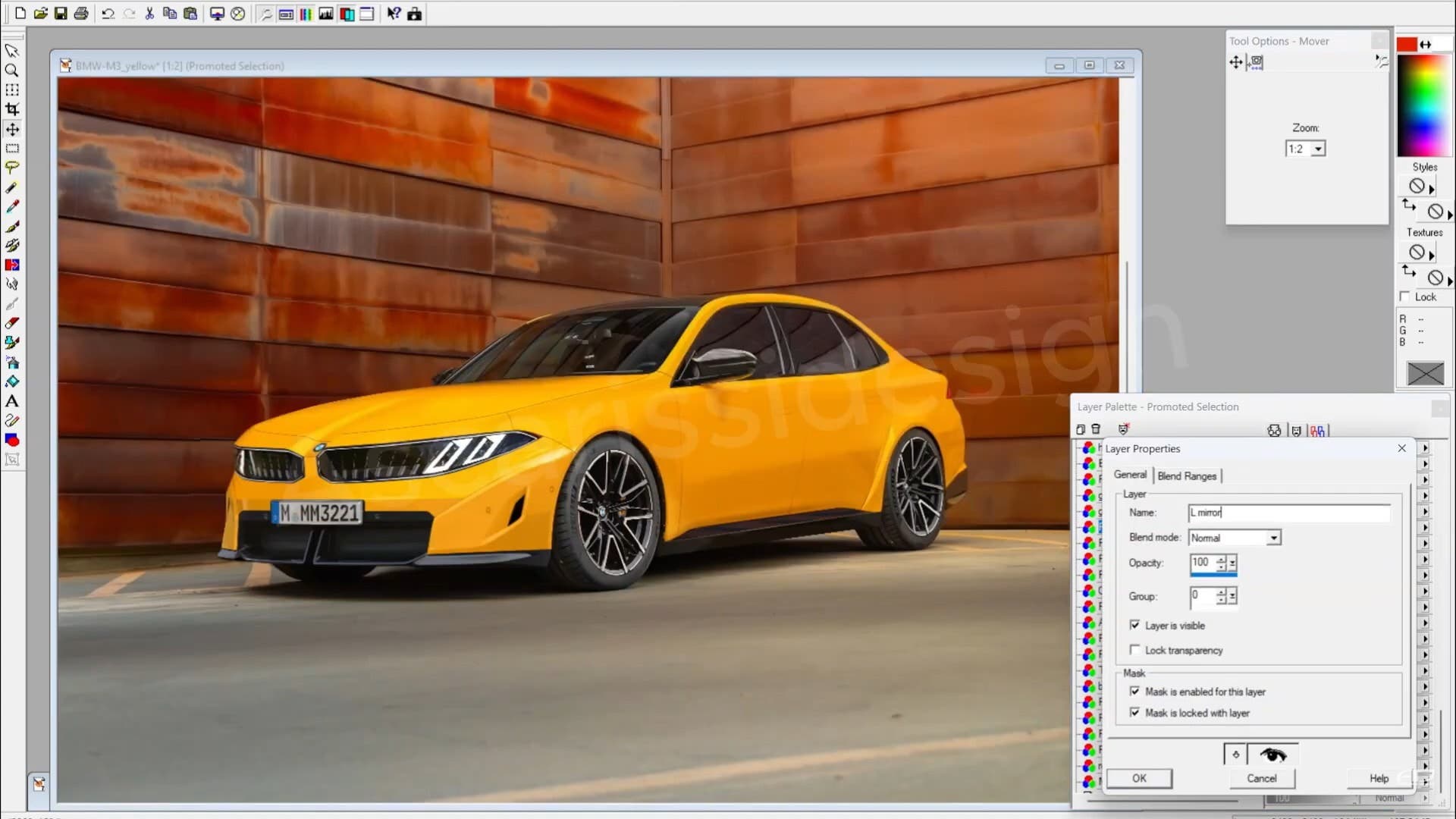The image size is (1456, 819).
Task: Open the Group value popup arrow
Action: tap(1232, 596)
